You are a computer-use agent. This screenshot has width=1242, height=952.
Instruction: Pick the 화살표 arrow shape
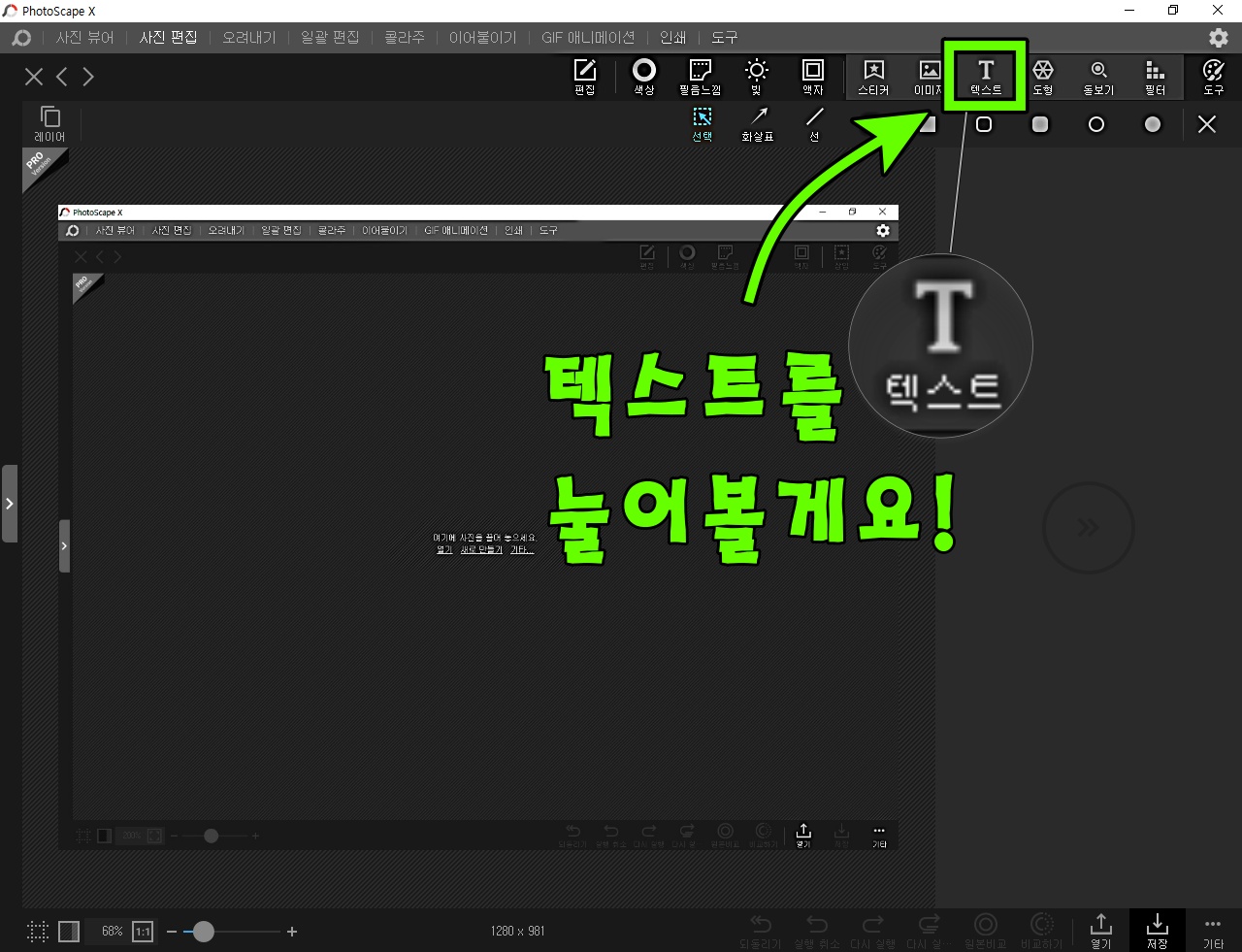(758, 125)
